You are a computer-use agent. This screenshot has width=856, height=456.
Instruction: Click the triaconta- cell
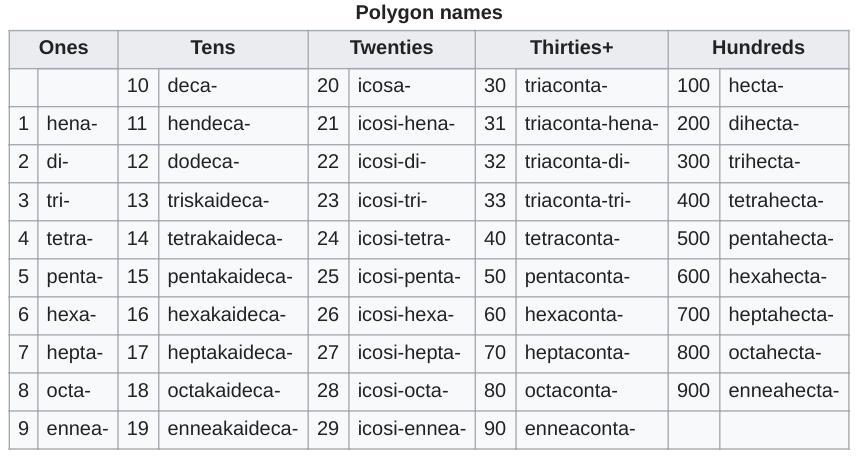[x=565, y=86]
